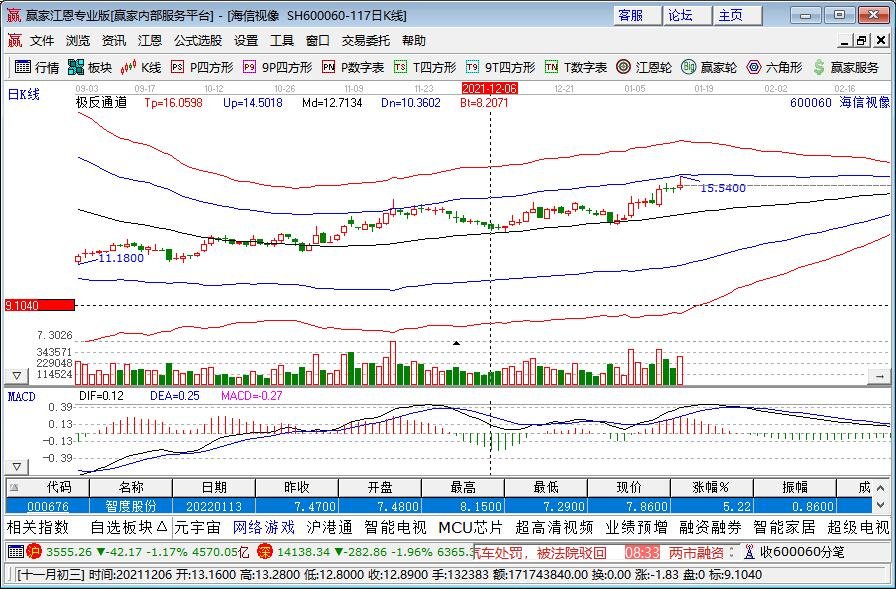Open the 9P四方形 tool icon
Image resolution: width=896 pixels, height=589 pixels.
point(252,68)
